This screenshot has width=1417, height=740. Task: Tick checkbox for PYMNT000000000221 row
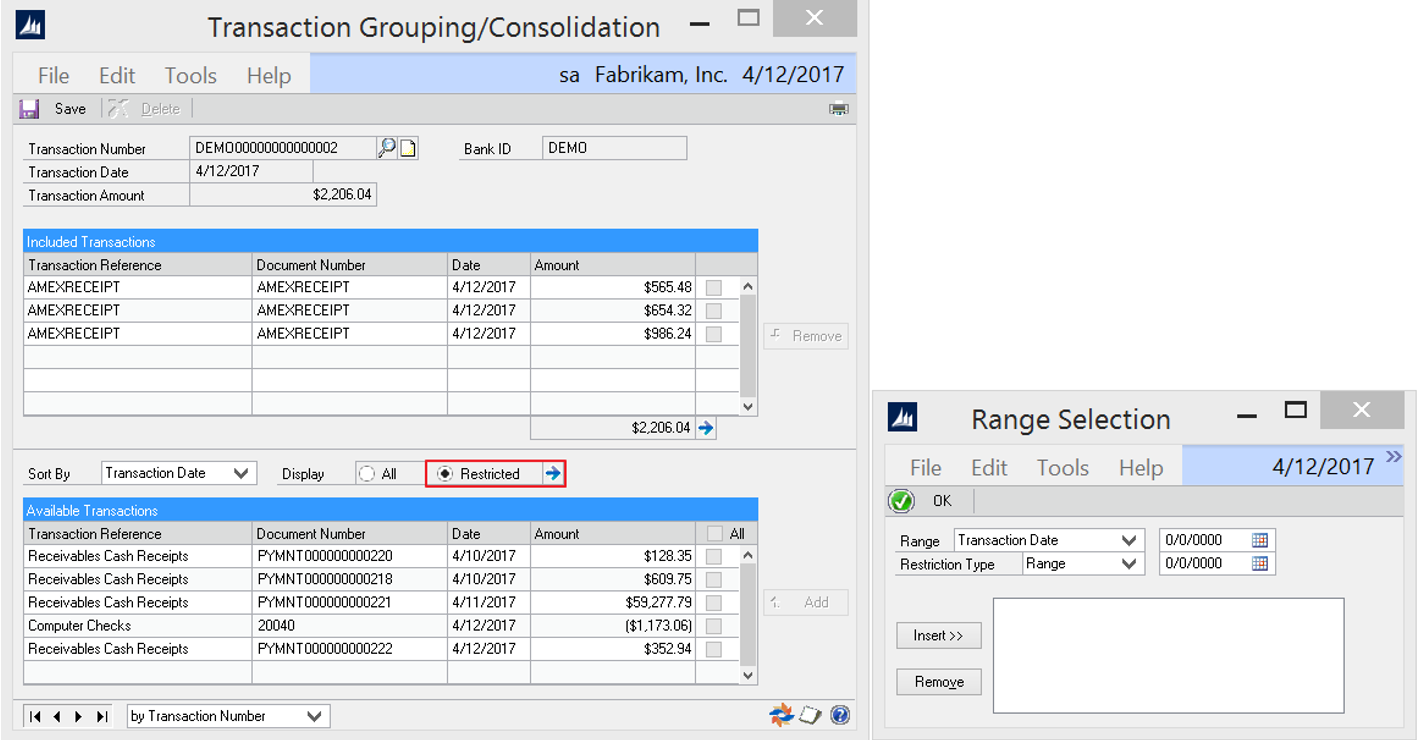[x=714, y=603]
